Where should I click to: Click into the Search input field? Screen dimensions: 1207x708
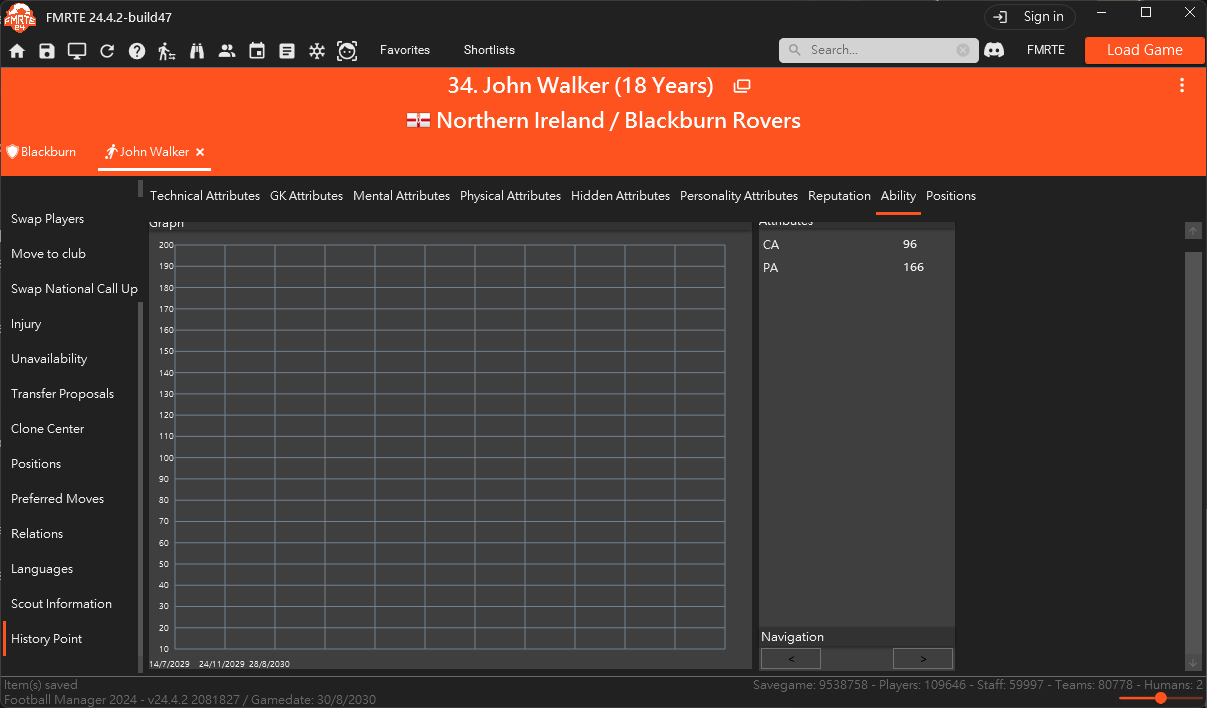878,50
